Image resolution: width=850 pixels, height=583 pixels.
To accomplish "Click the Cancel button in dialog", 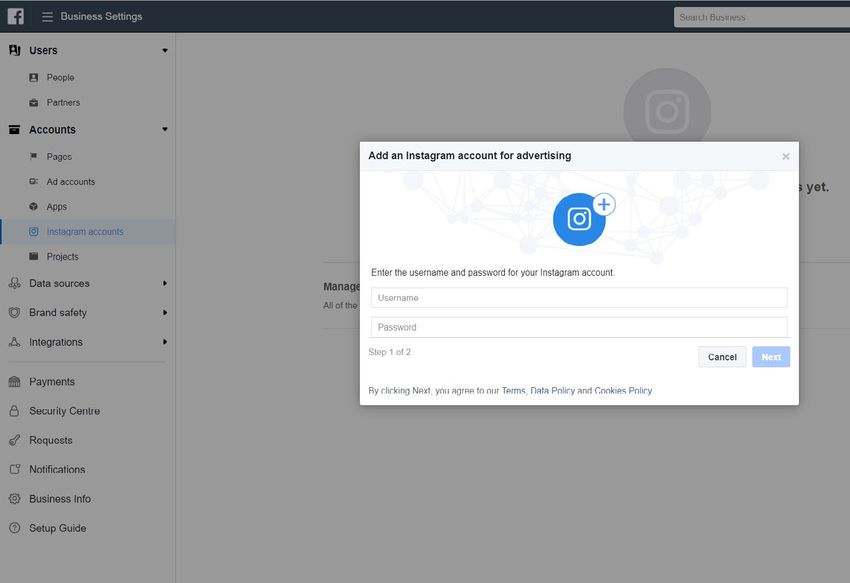I will tap(722, 357).
